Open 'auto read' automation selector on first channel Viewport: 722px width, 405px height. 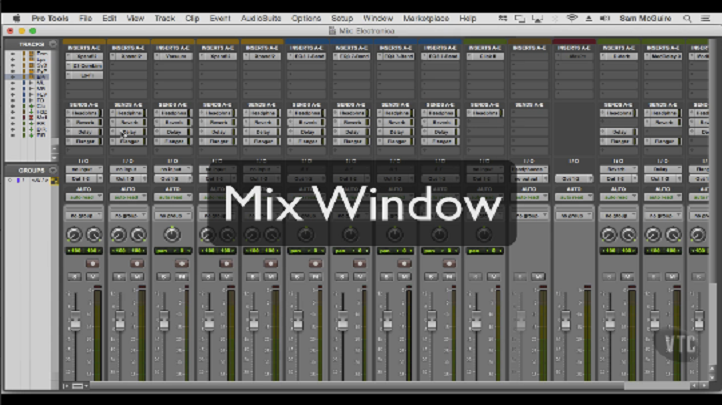[x=84, y=197]
